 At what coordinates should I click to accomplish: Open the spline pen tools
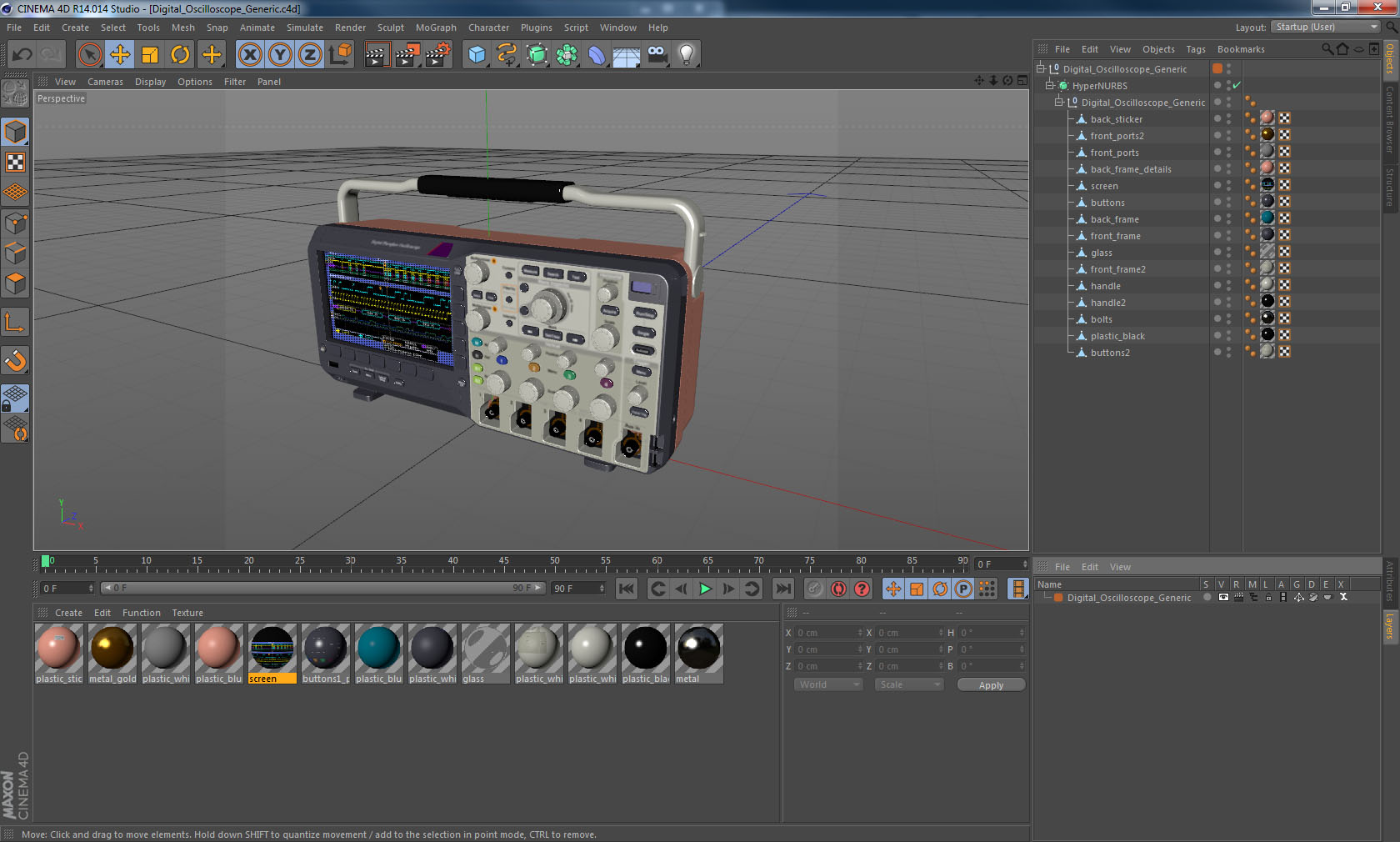coord(507,55)
